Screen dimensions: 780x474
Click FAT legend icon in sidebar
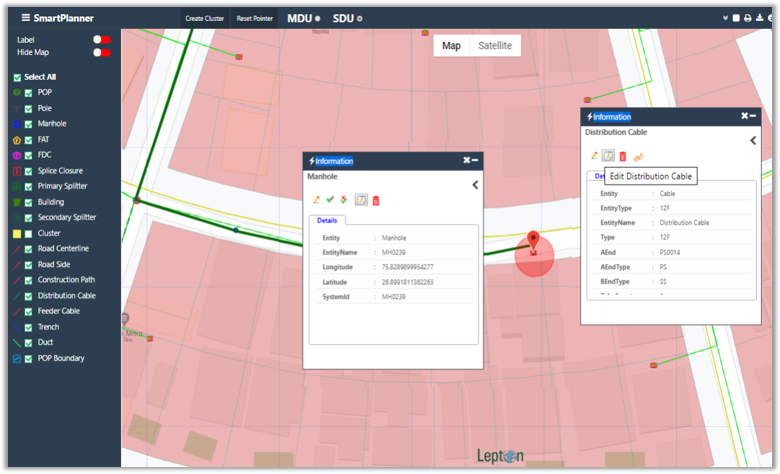click(17, 140)
